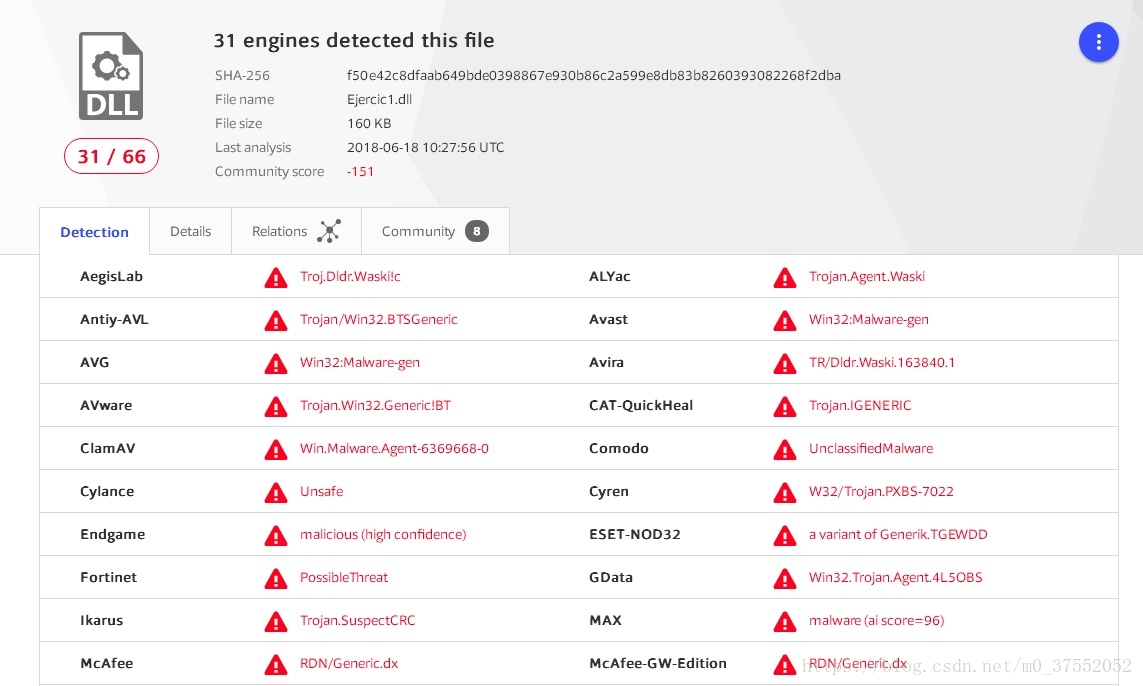Click the Unsafe result for Cylance
The image size is (1143, 686).
321,491
